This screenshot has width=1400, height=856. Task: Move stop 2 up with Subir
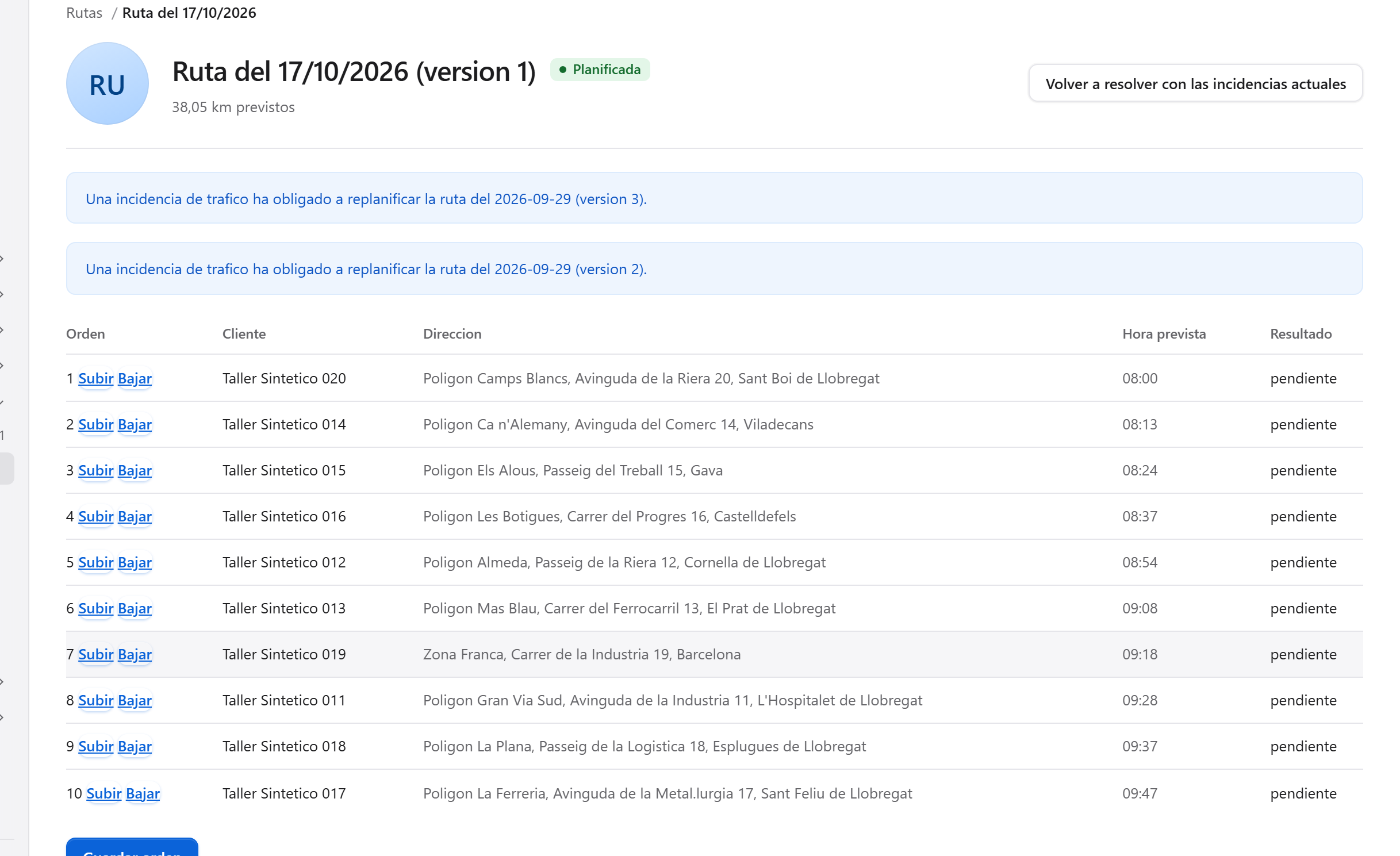96,424
